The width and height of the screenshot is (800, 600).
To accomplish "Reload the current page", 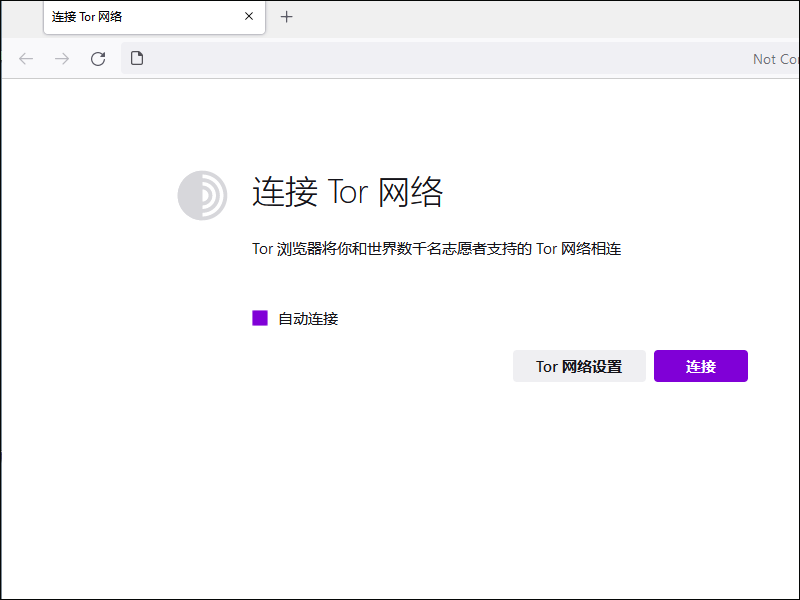I will pos(98,59).
